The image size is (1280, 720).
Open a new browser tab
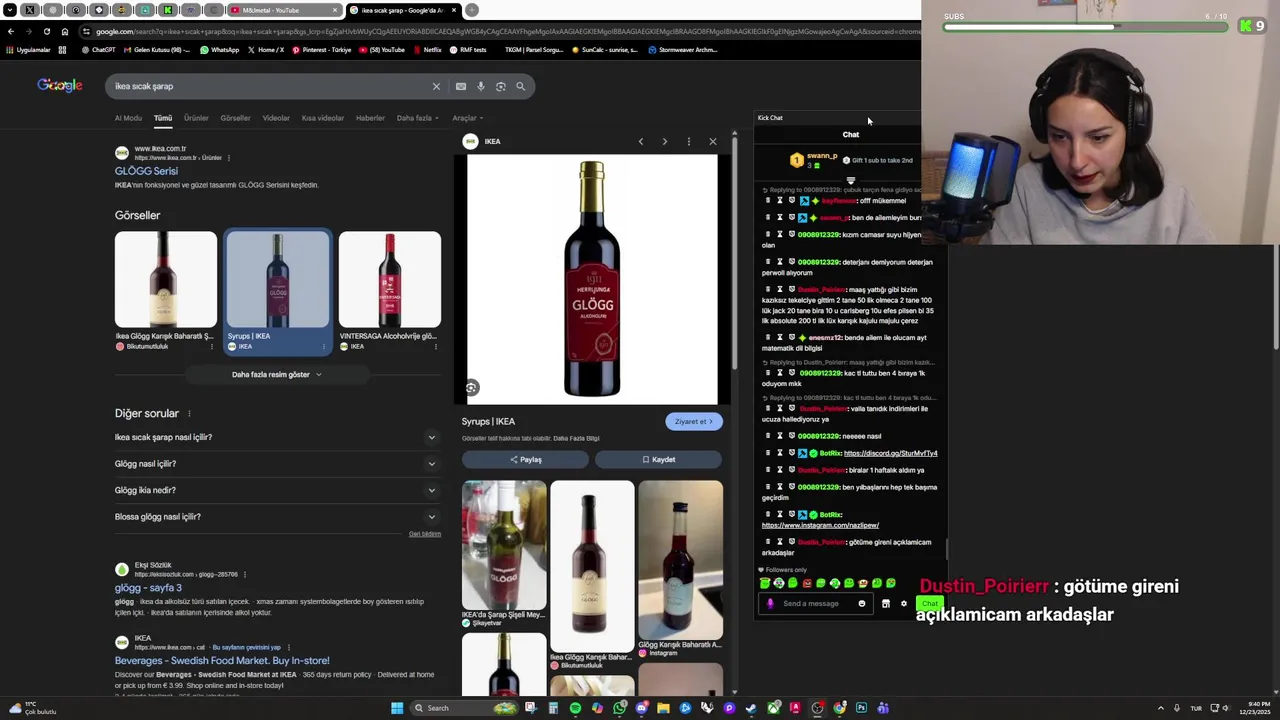pyautogui.click(x=472, y=10)
